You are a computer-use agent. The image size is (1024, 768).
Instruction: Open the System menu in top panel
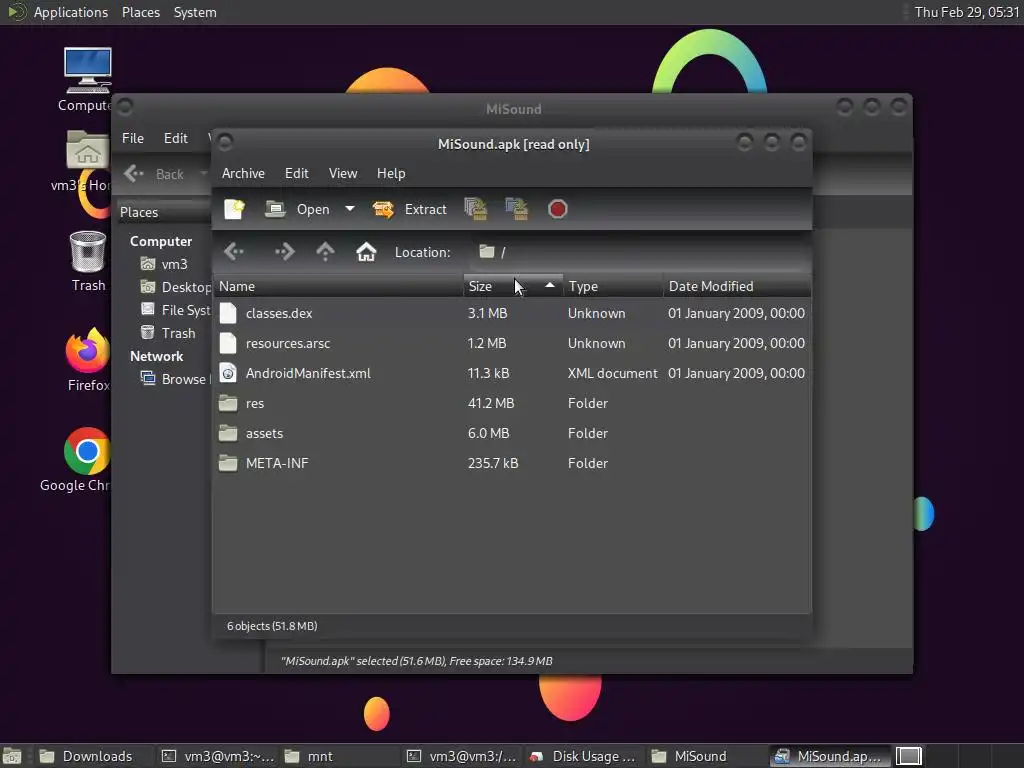(x=195, y=12)
